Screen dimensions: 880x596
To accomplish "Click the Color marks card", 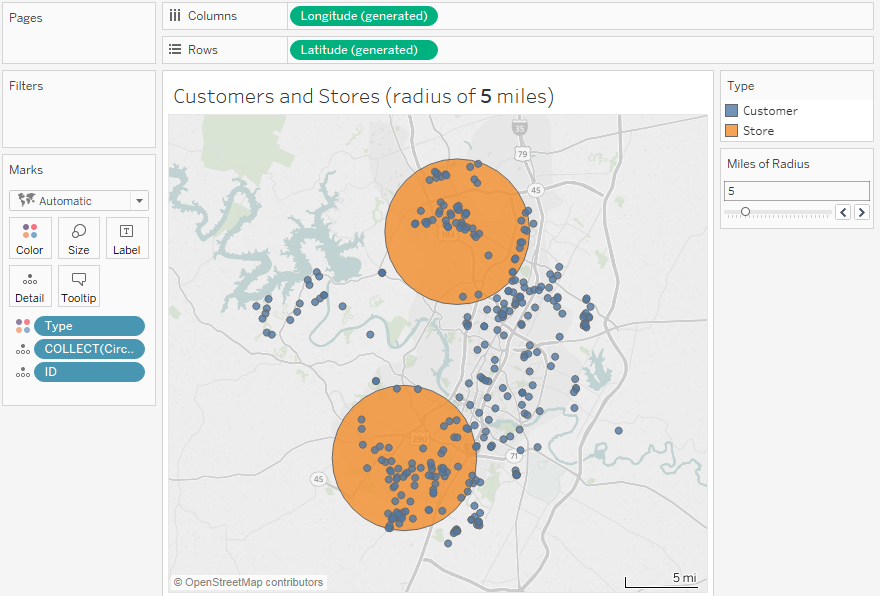I will [30, 238].
